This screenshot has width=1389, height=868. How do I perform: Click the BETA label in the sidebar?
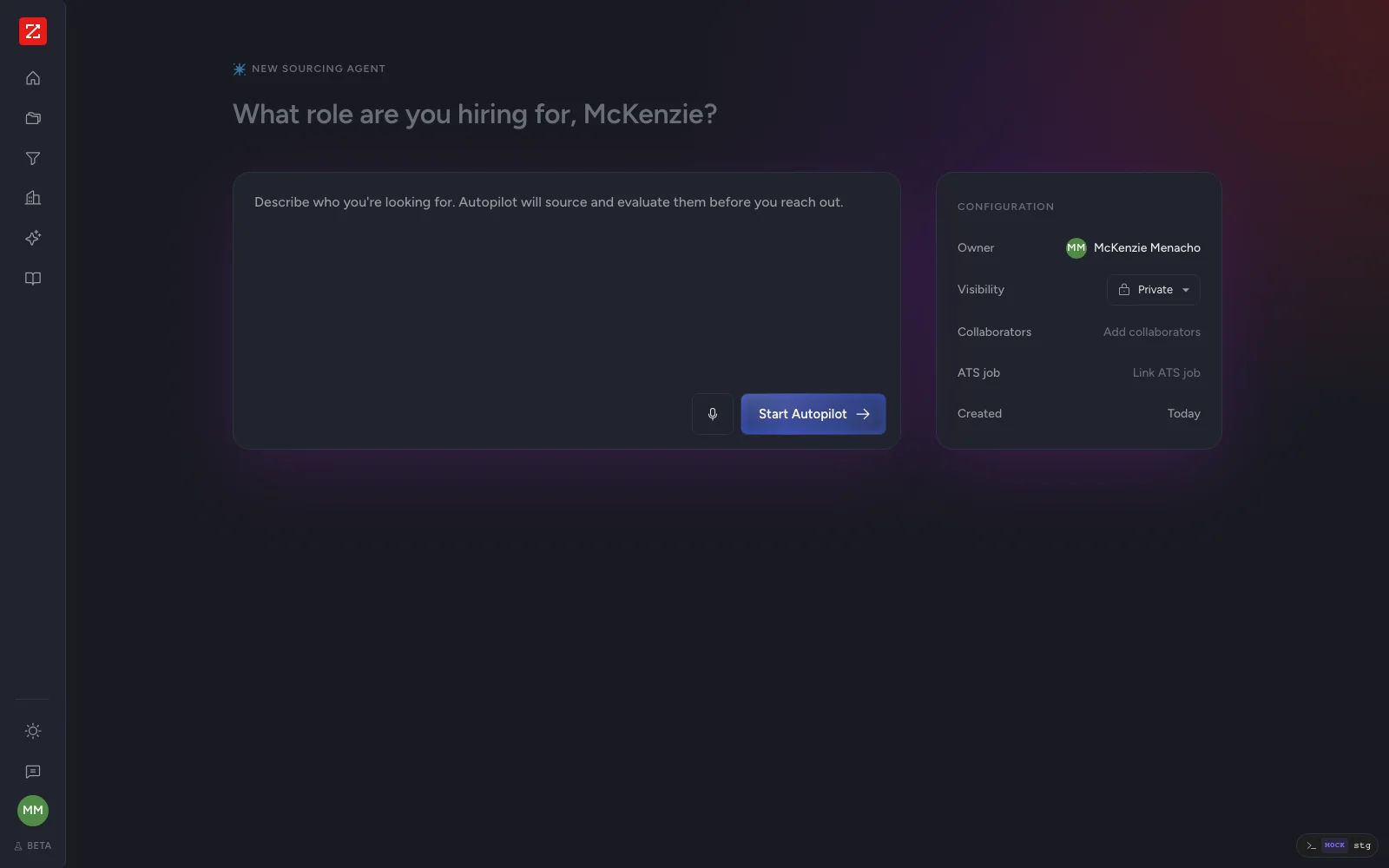[x=33, y=845]
